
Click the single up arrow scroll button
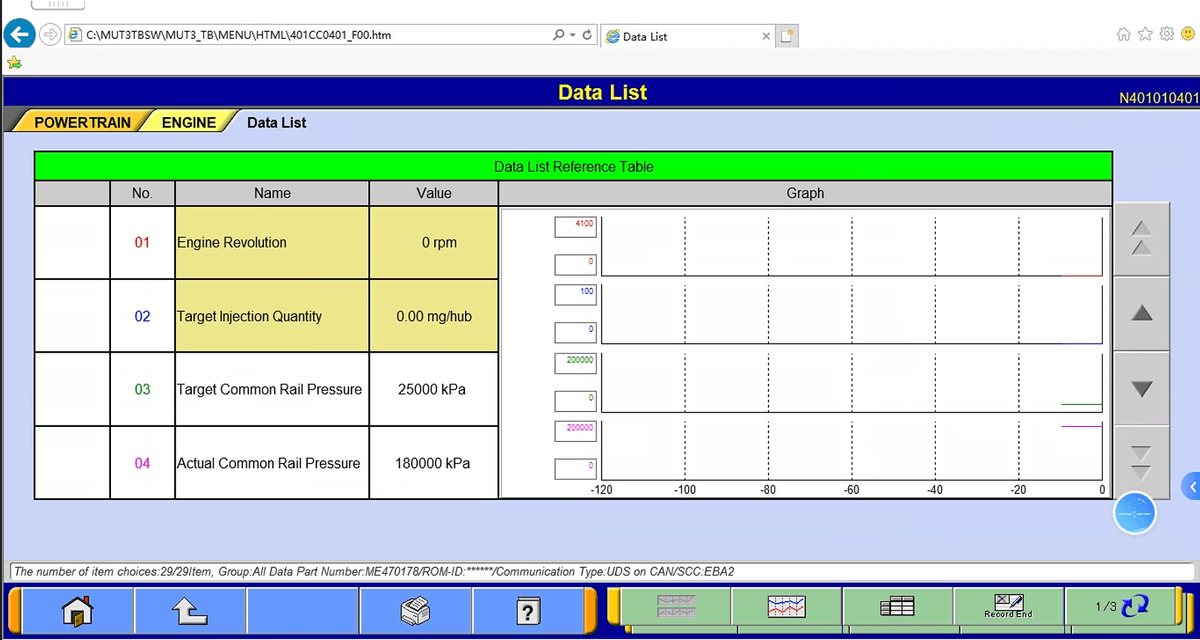pos(1141,314)
